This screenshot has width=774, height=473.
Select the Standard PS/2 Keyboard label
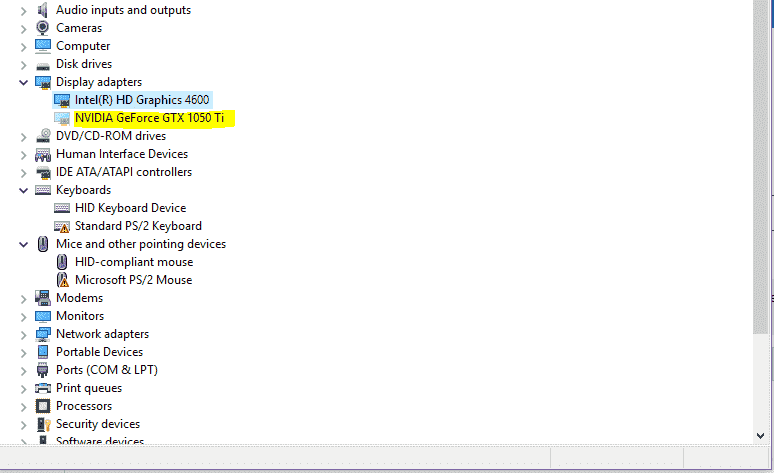[138, 226]
